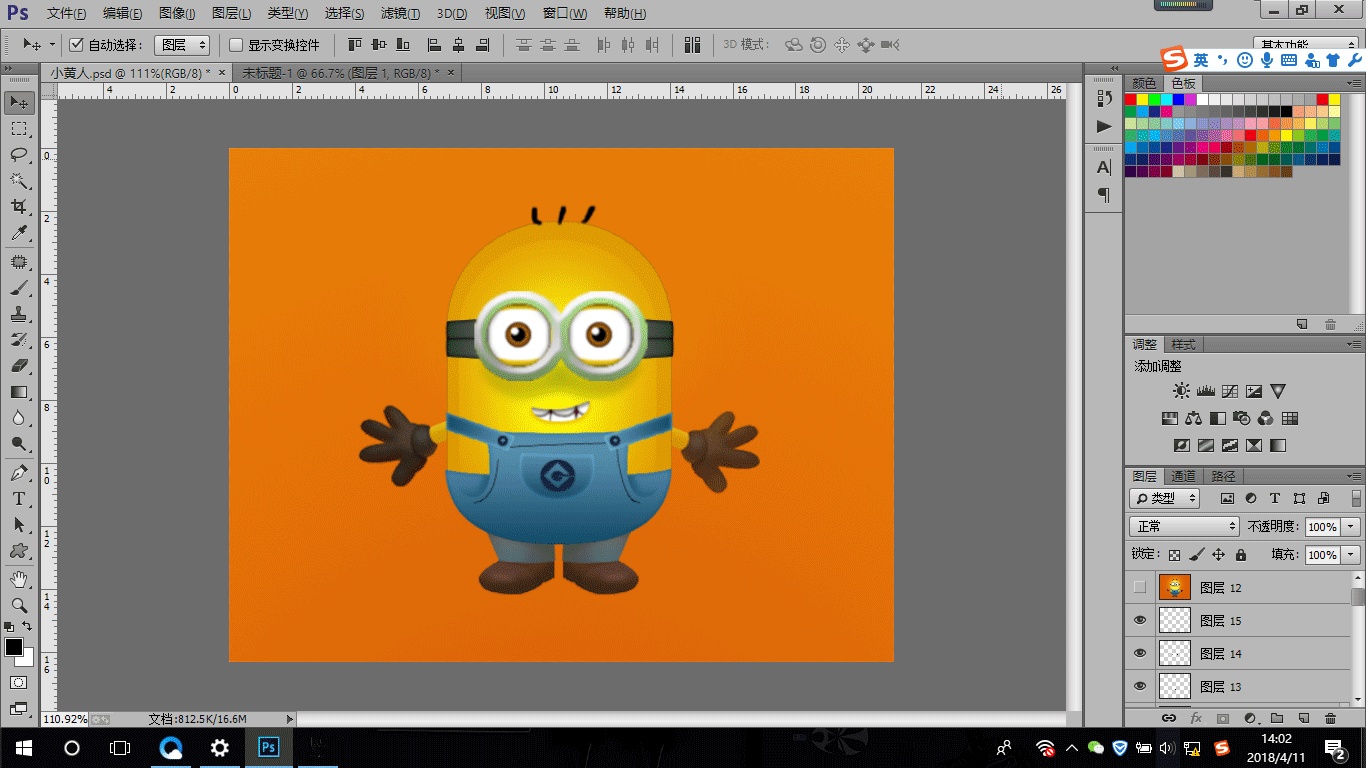Open the History panel icon
1366x768 pixels.
click(1104, 98)
